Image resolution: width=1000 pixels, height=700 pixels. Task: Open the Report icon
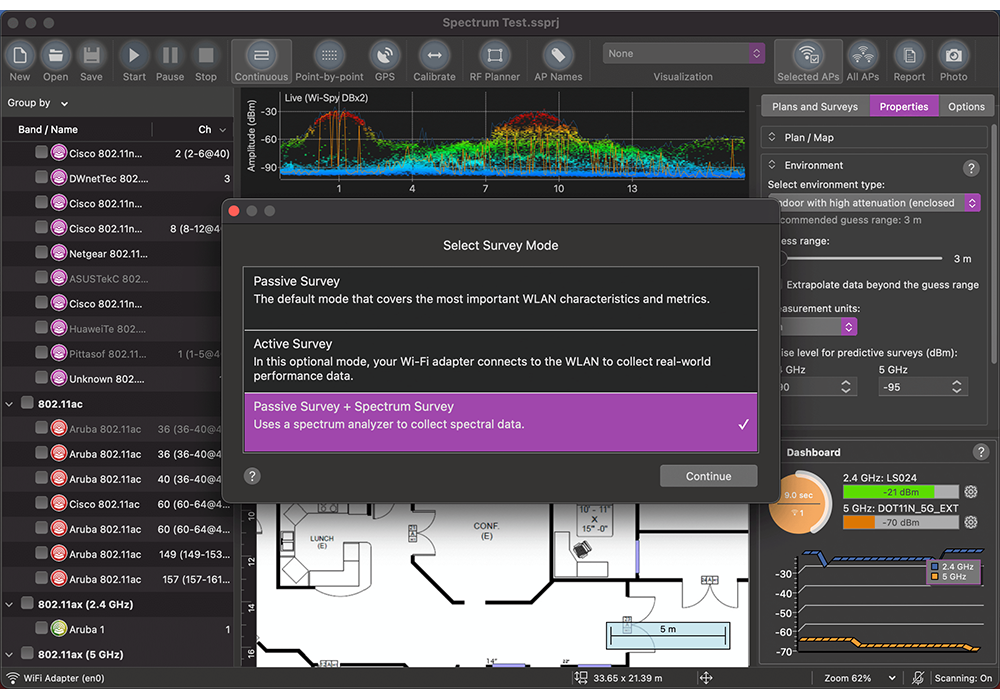909,56
